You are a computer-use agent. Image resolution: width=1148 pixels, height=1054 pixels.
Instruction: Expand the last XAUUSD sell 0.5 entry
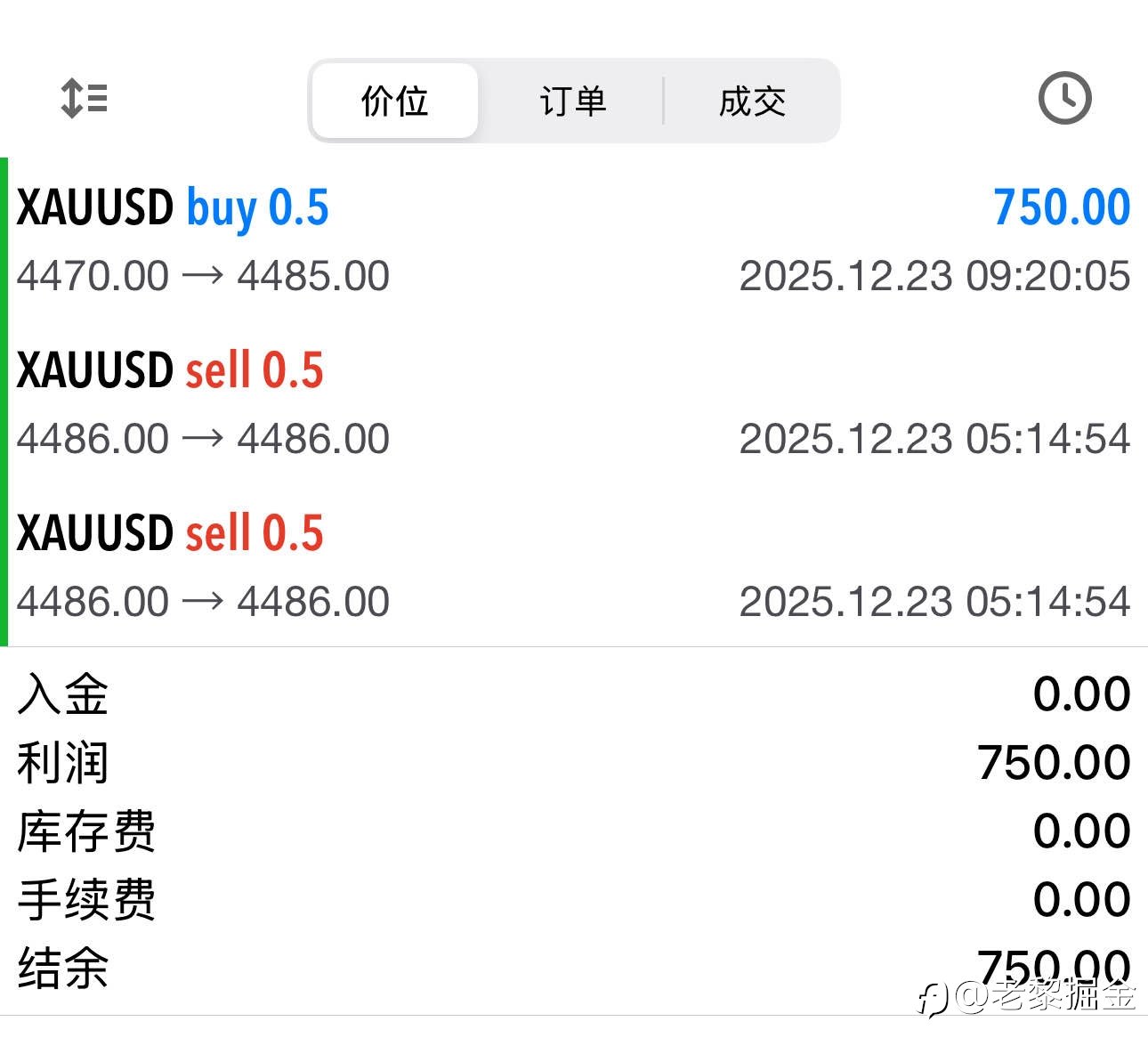click(170, 533)
